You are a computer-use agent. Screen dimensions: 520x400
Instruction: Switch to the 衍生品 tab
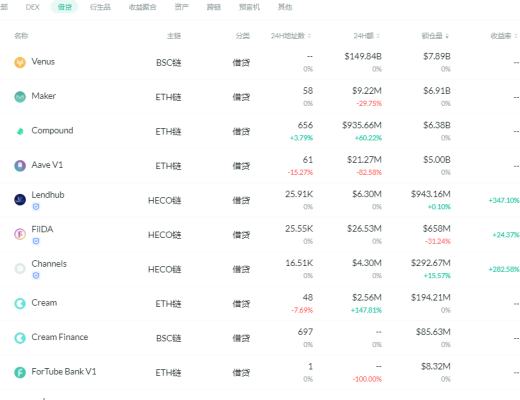100,7
